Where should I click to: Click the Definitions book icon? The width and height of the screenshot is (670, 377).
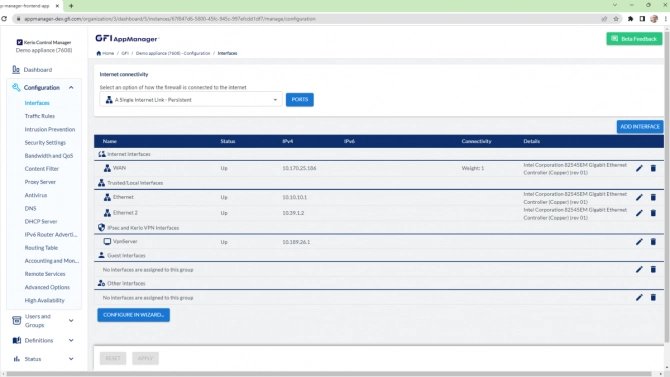[17, 340]
